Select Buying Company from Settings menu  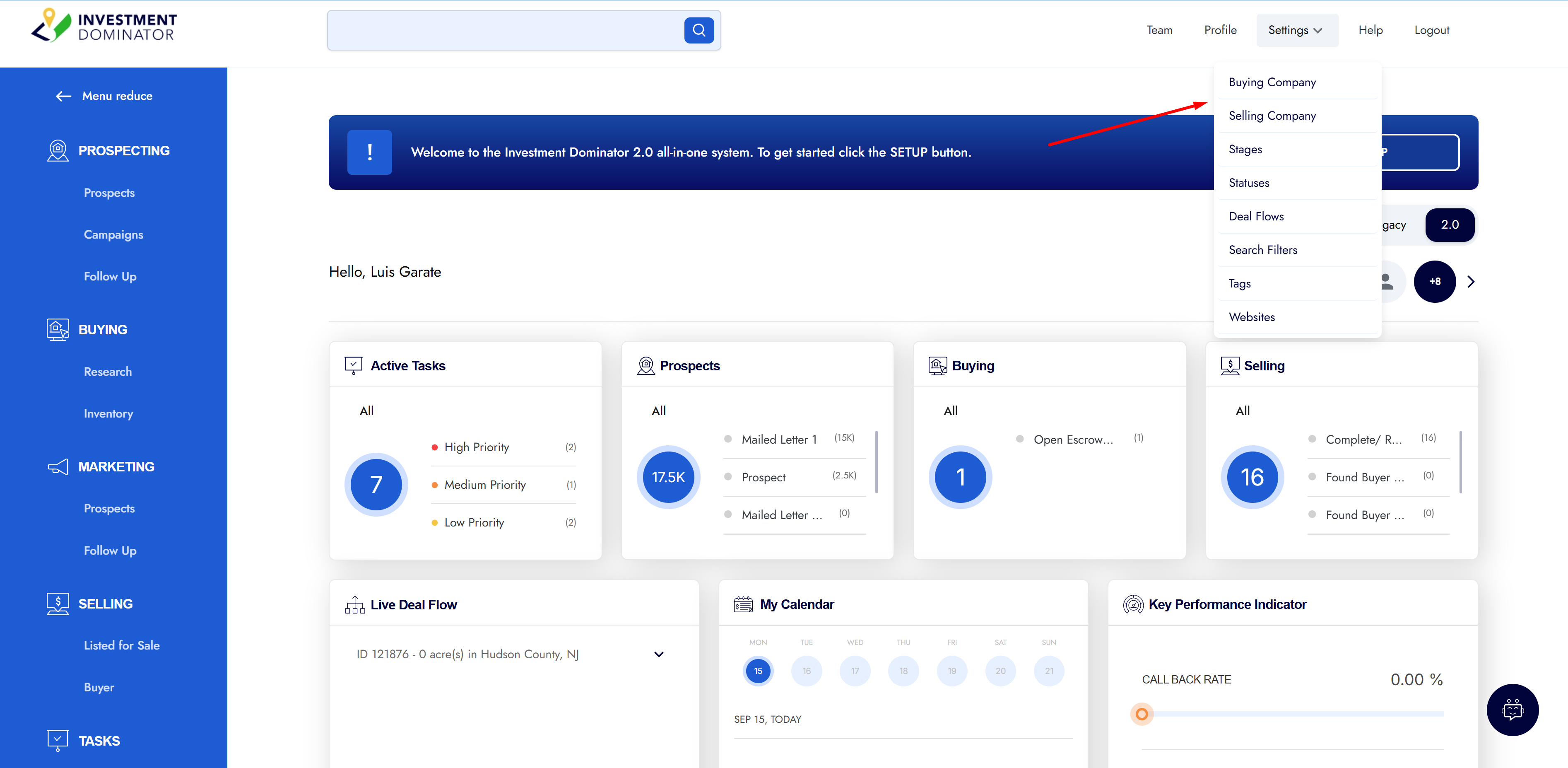pos(1298,82)
